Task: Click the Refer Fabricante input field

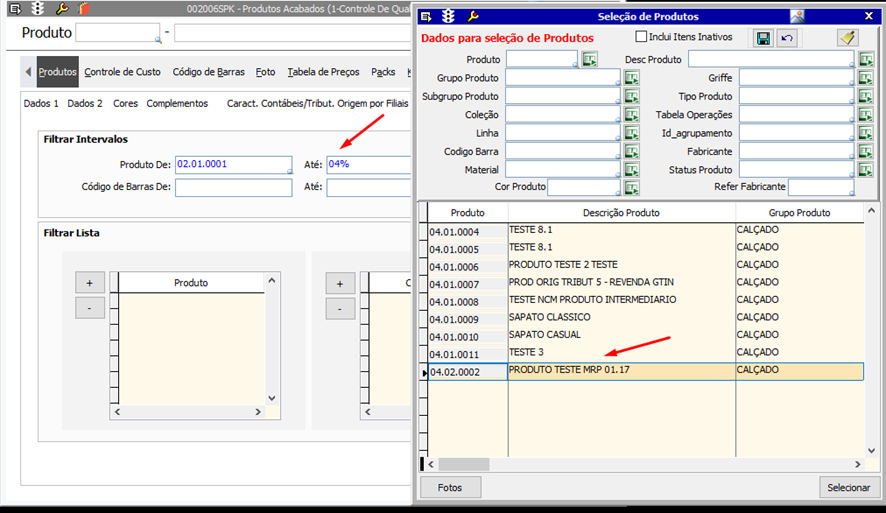Action: tap(822, 187)
